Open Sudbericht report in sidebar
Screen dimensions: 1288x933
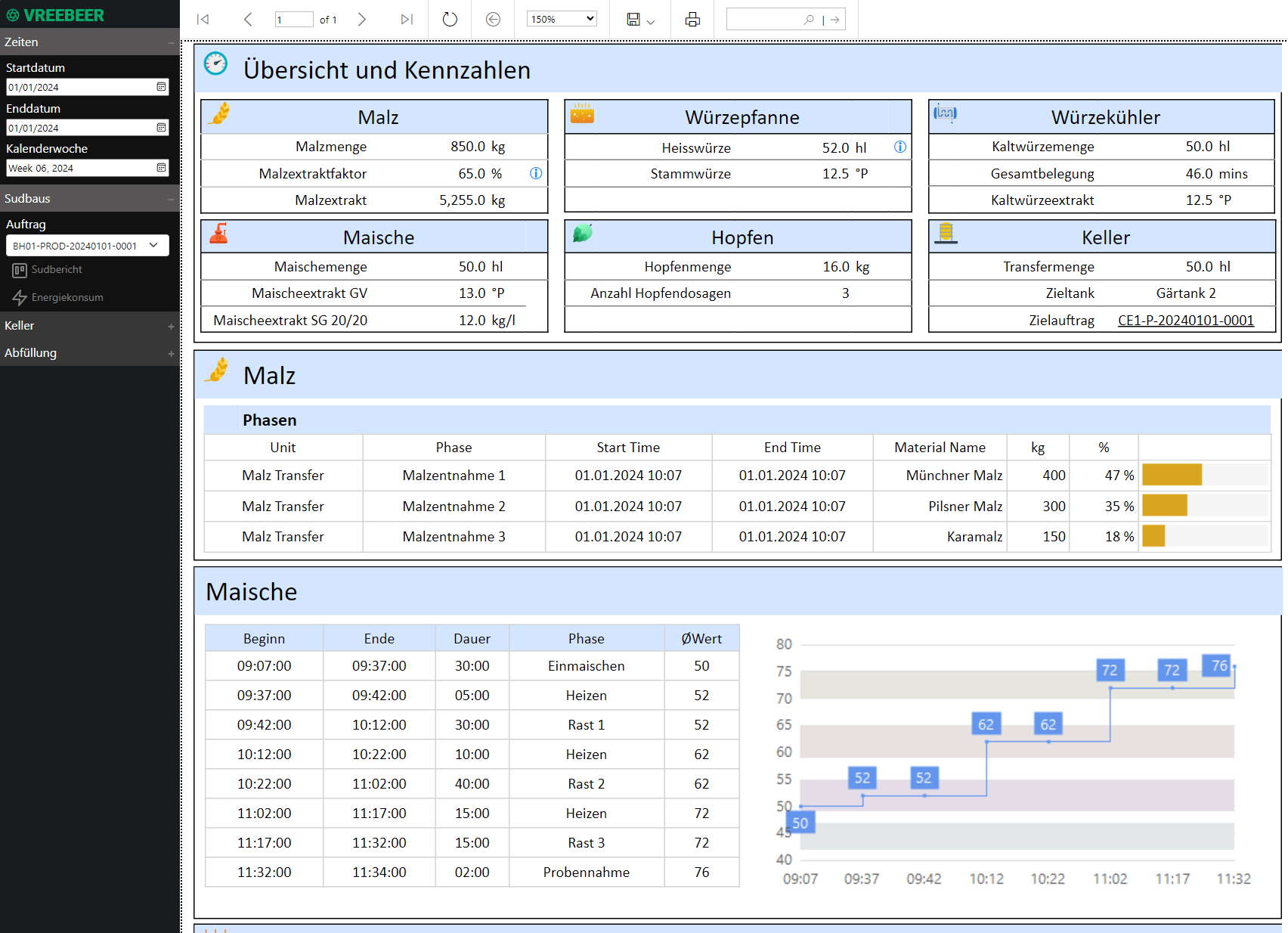click(48, 270)
